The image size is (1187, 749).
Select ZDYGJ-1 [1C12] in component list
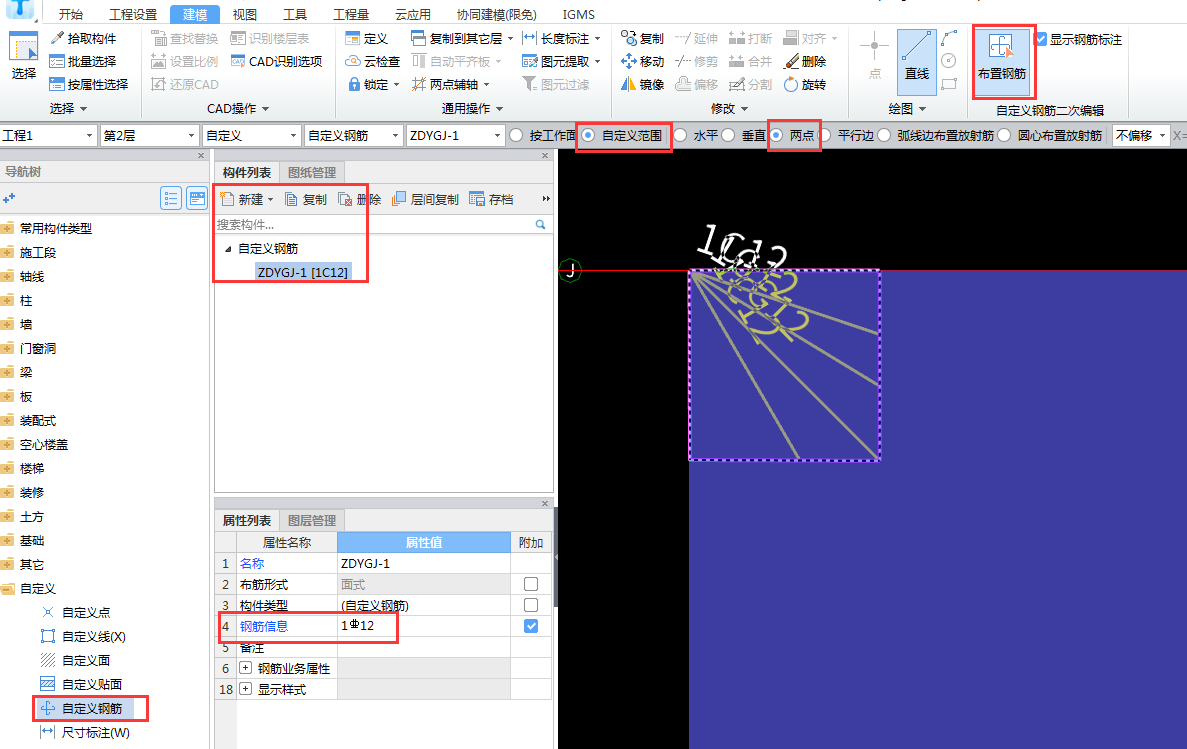point(303,272)
